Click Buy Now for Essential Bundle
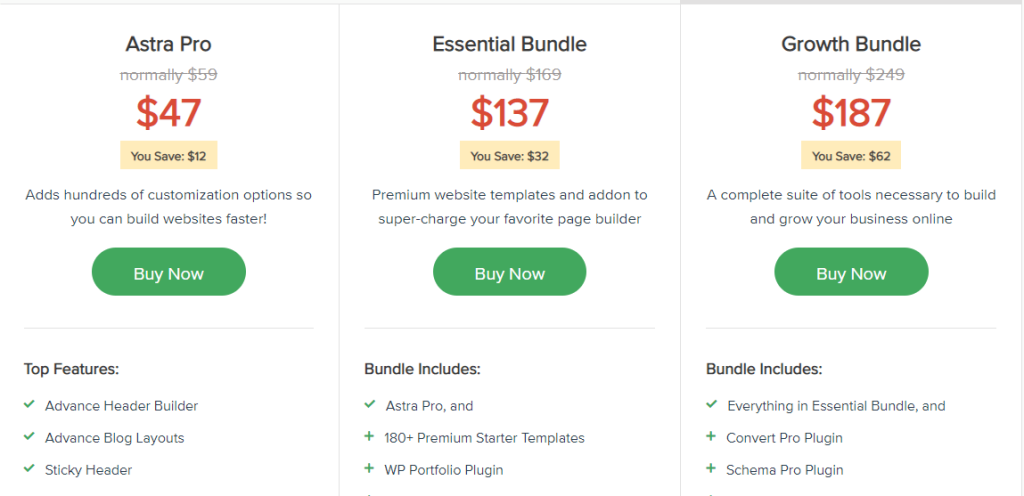The width and height of the screenshot is (1024, 496). coord(509,271)
